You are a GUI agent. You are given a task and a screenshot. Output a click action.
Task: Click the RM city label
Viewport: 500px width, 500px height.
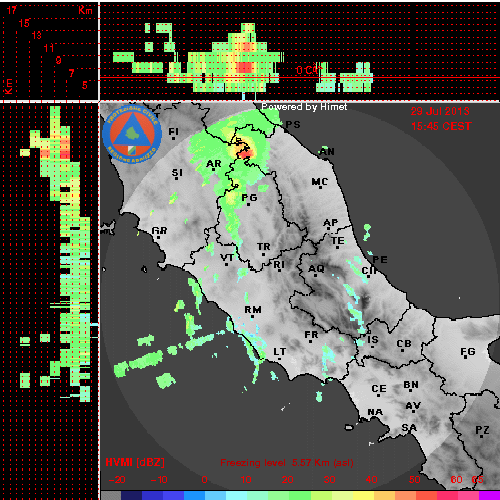pyautogui.click(x=253, y=310)
